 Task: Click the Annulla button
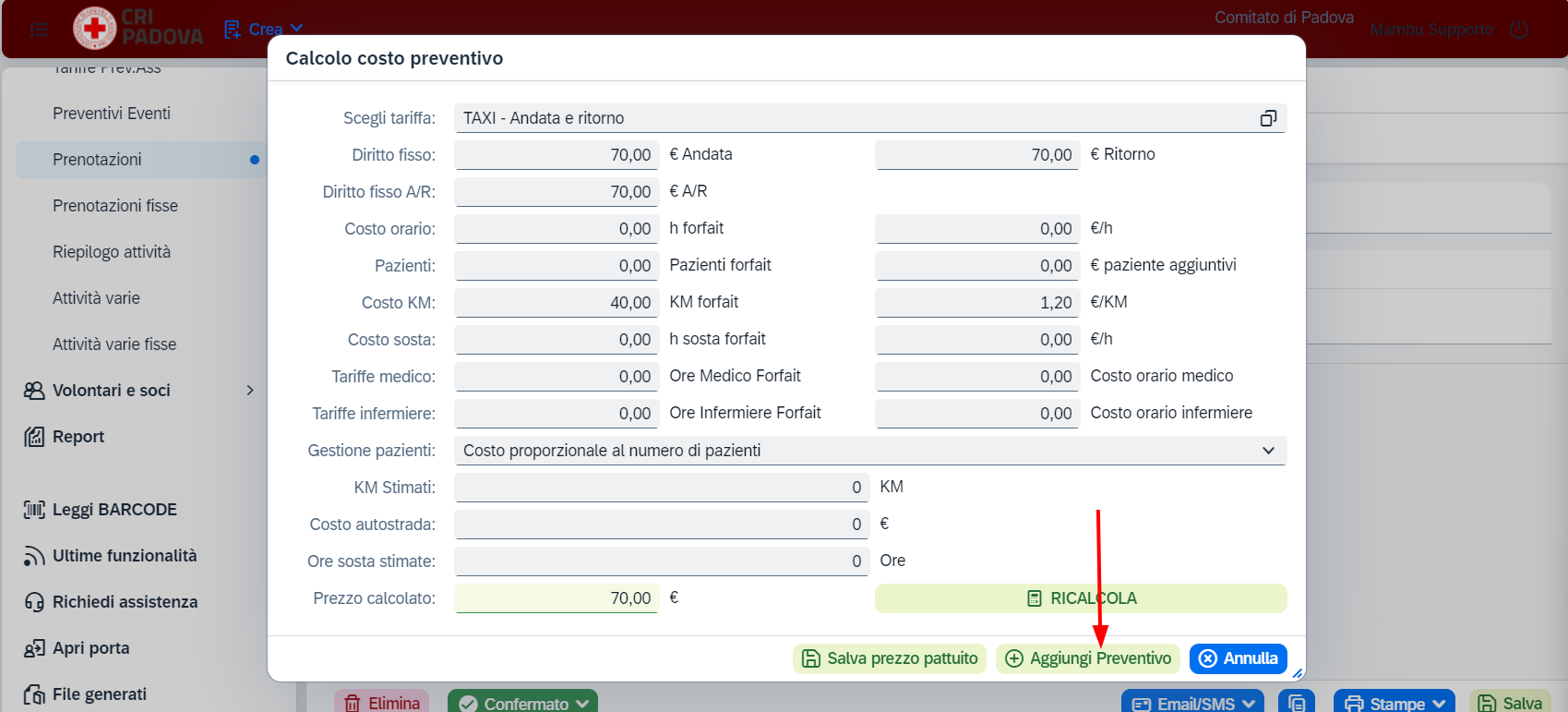[1239, 658]
